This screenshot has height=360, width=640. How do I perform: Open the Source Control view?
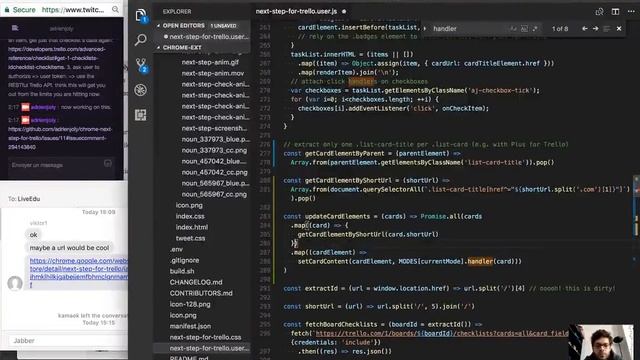click(141, 65)
